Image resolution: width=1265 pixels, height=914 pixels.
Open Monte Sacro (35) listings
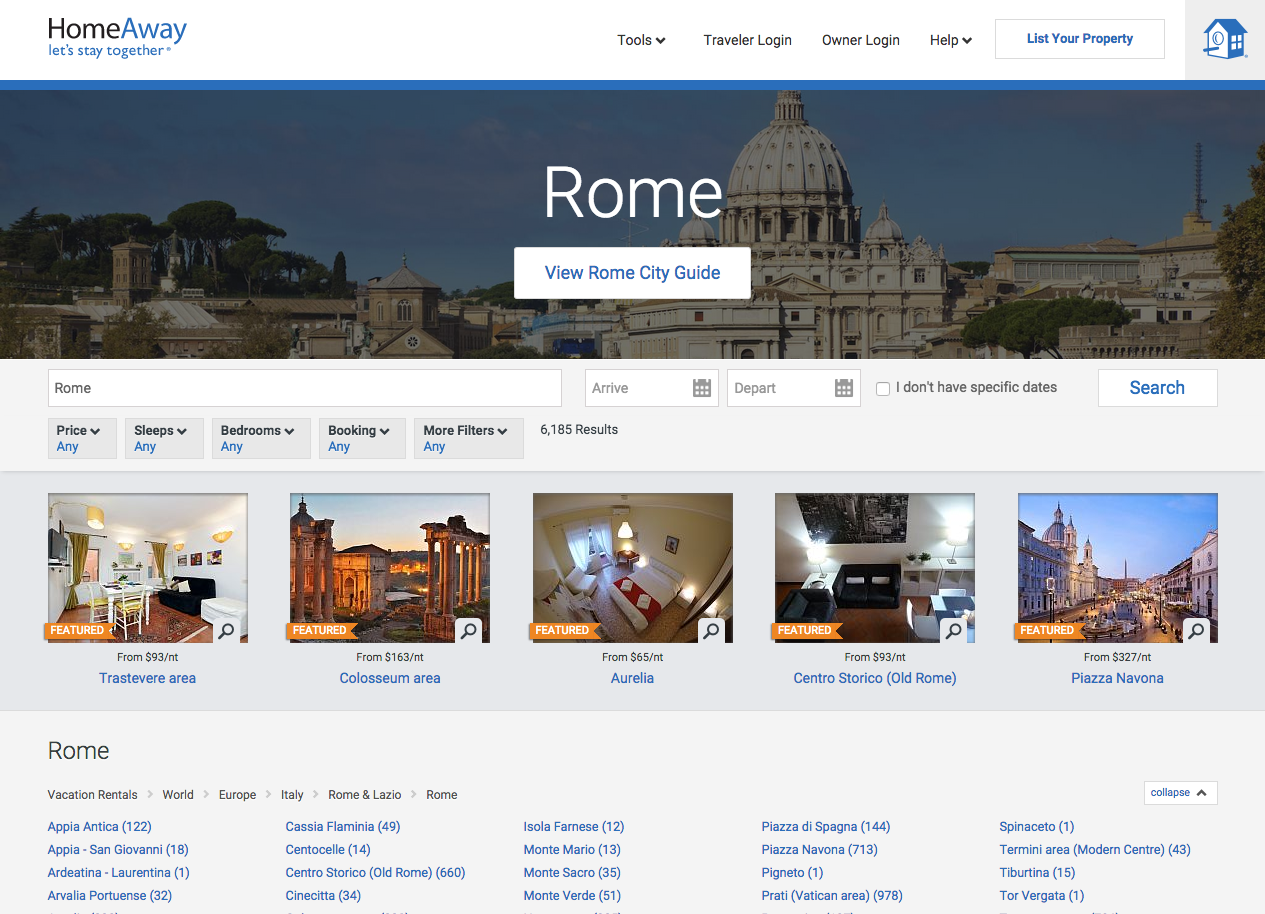(x=572, y=873)
